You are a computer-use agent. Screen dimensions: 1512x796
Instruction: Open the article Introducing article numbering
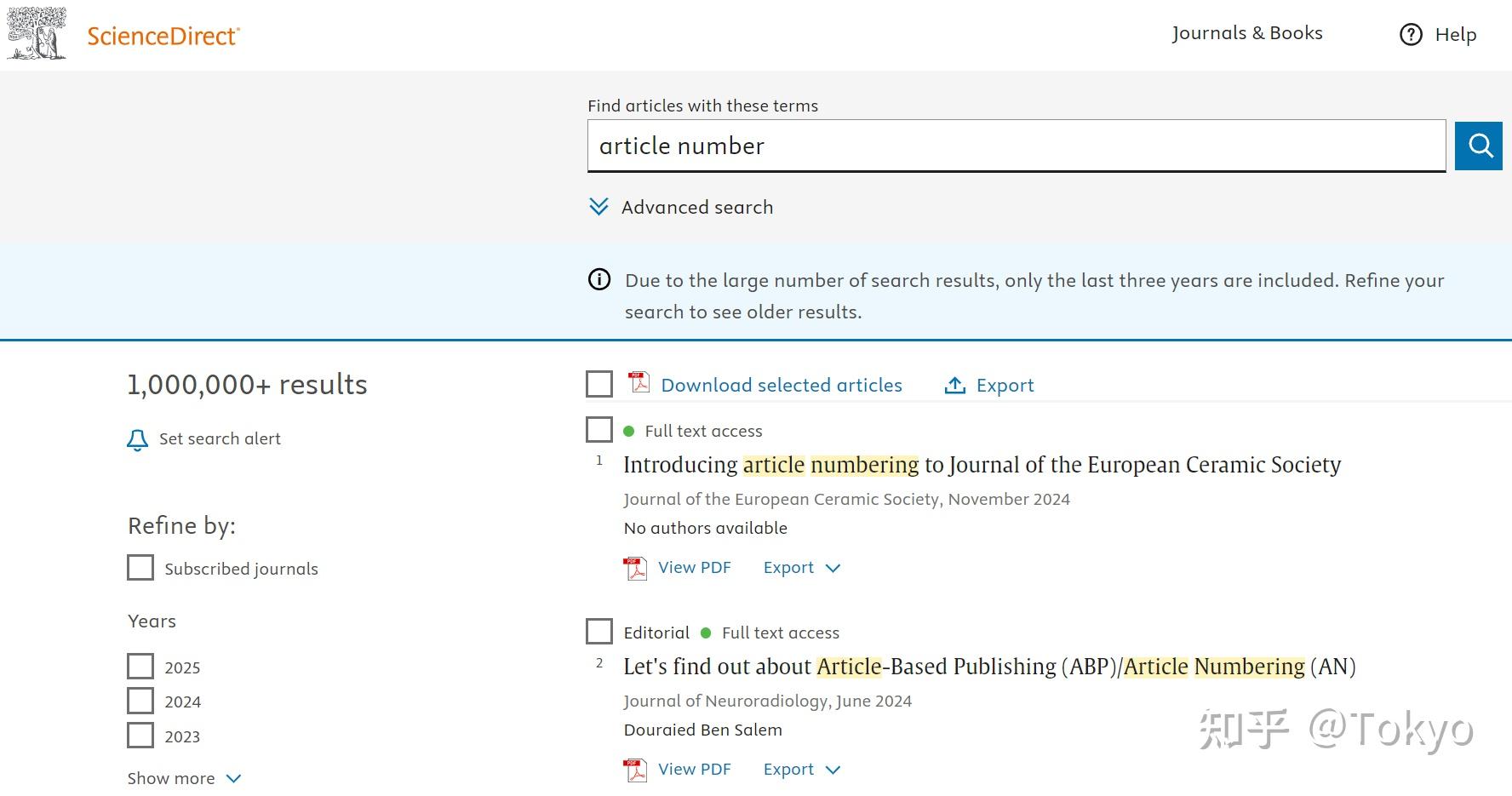tap(982, 465)
